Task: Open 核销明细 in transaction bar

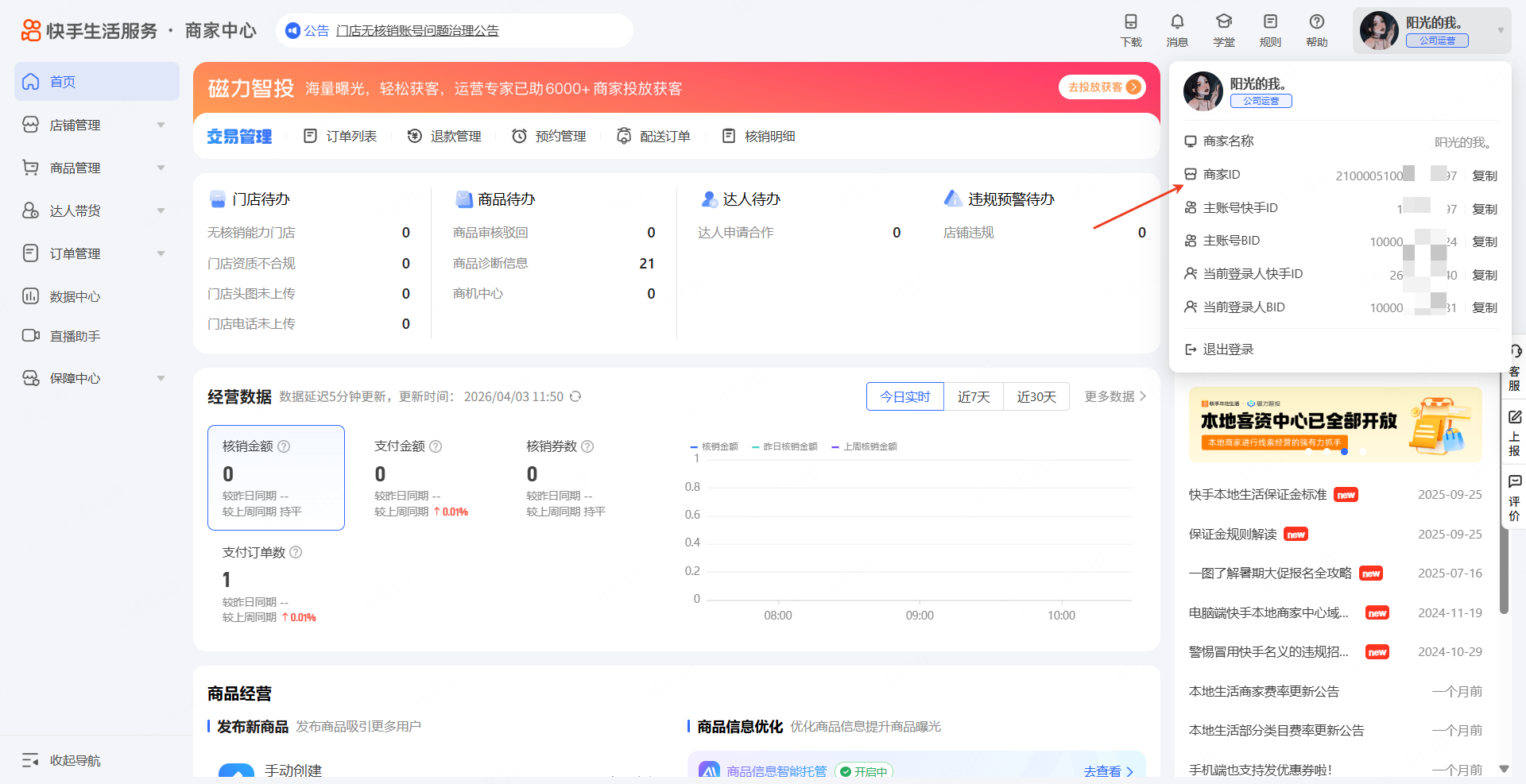Action: tap(758, 137)
